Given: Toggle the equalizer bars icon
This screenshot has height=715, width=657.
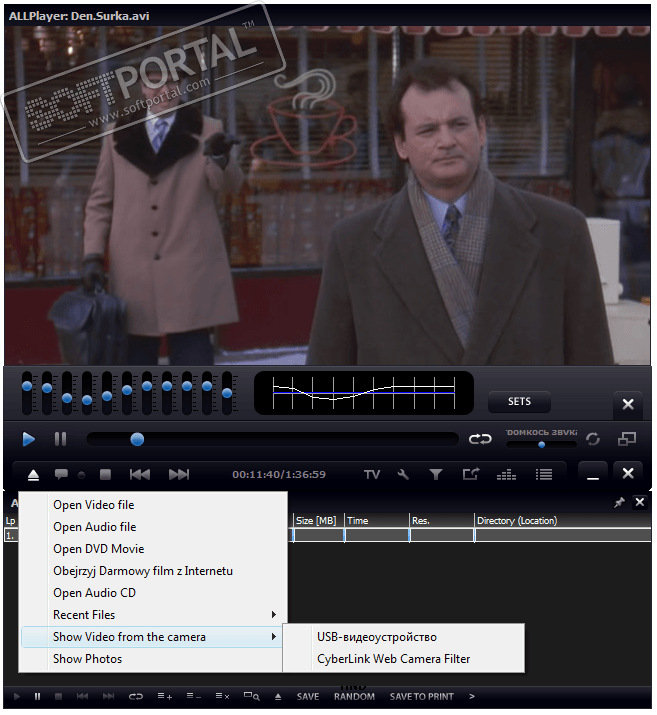Looking at the screenshot, I should [x=507, y=476].
